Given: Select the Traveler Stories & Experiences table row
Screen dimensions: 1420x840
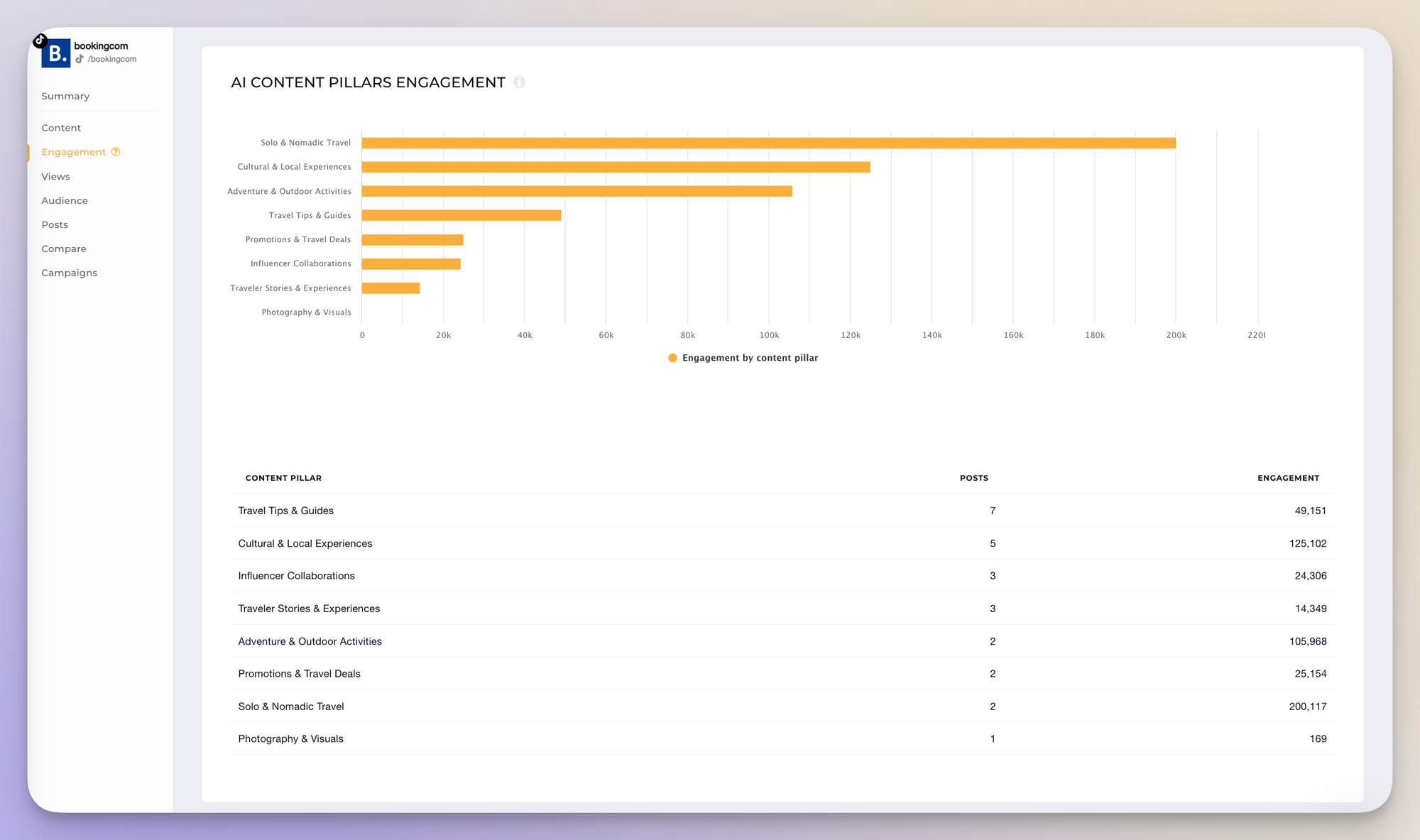Looking at the screenshot, I should [x=782, y=609].
